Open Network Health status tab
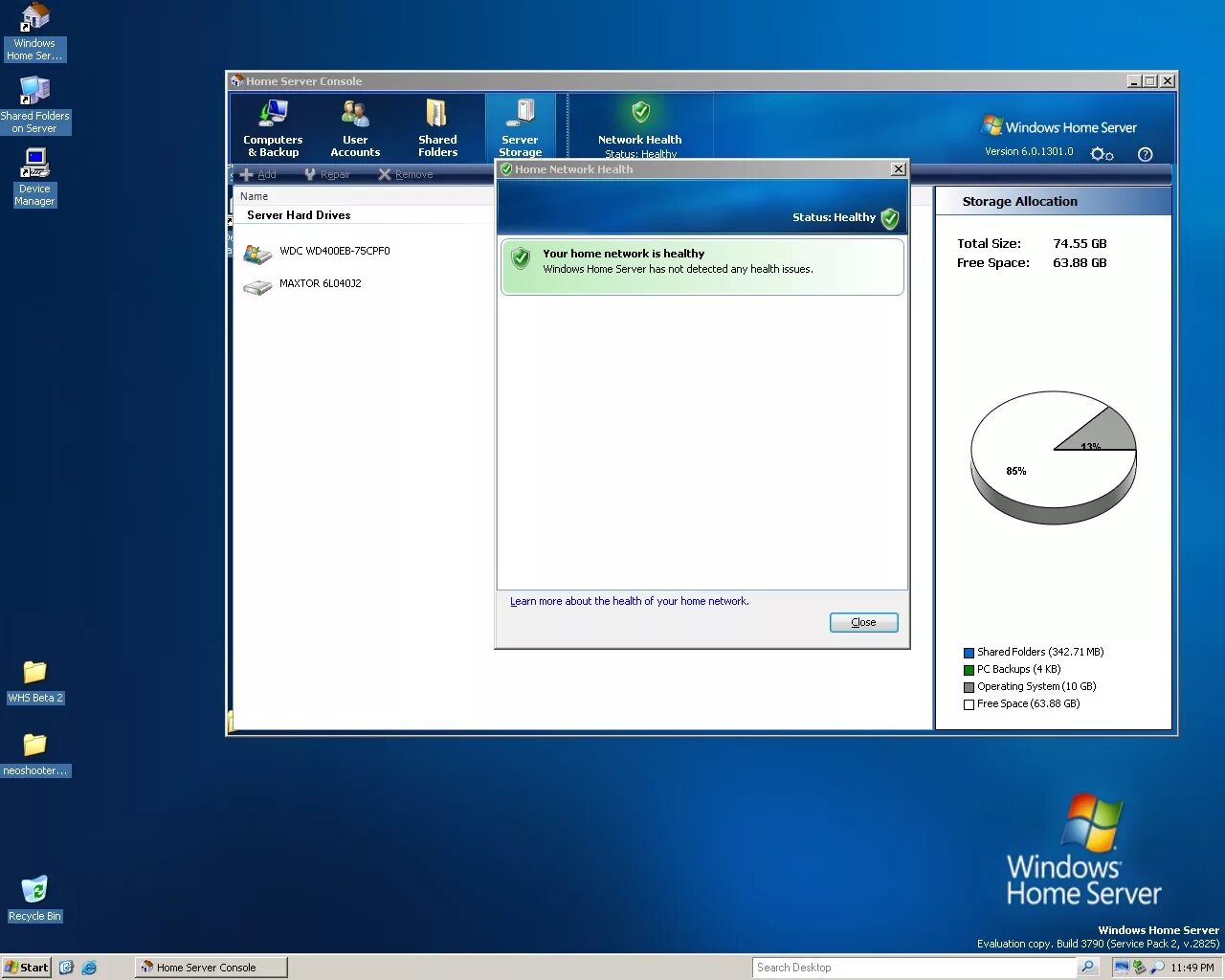Screen dimensions: 1225x980 pos(640,127)
